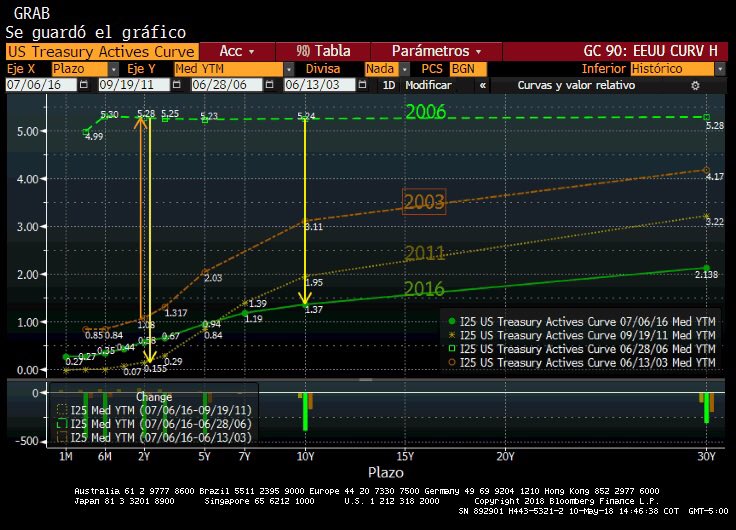
Task: Open the Eje Y Med YTM dropdown arrow
Action: (289, 69)
